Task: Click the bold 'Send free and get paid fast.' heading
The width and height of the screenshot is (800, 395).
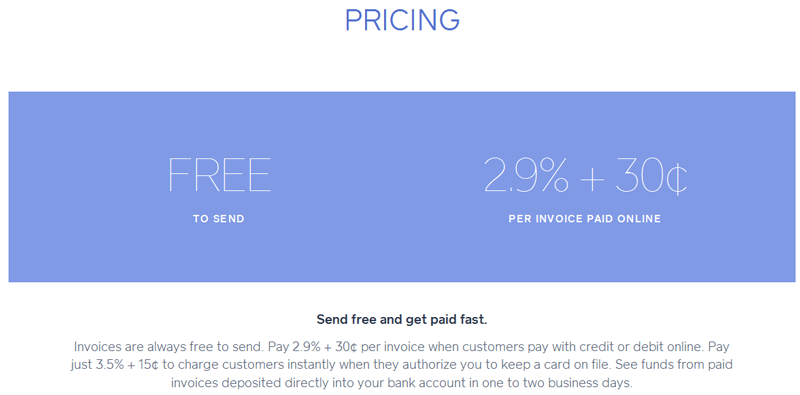Action: click(402, 320)
